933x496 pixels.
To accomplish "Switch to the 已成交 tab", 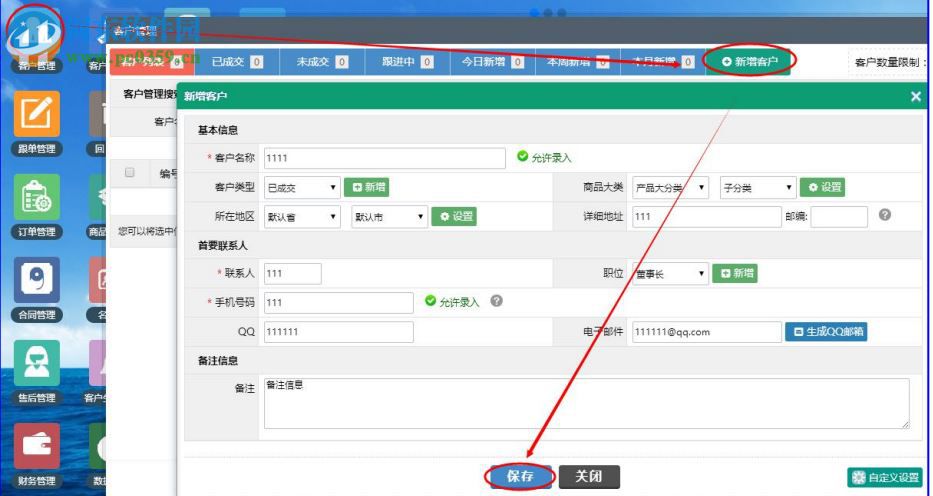I will click(x=237, y=61).
